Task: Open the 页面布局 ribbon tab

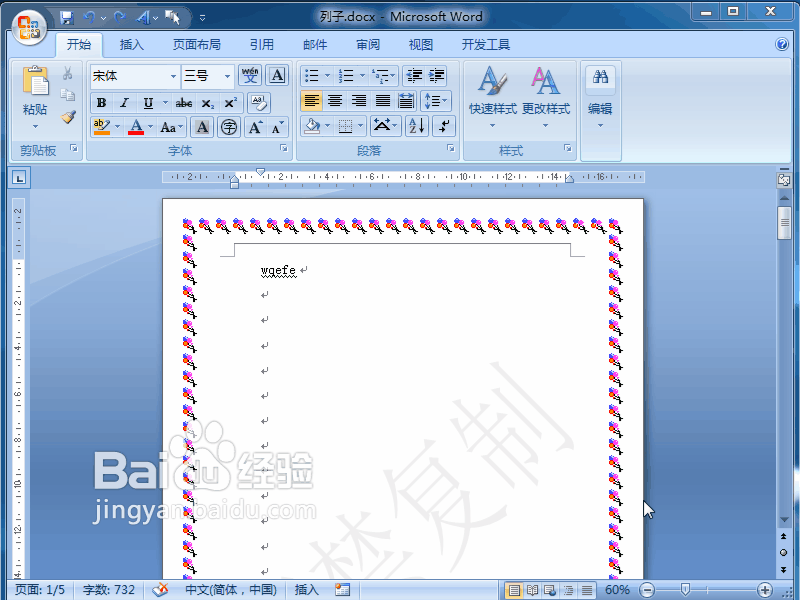Action: point(194,44)
